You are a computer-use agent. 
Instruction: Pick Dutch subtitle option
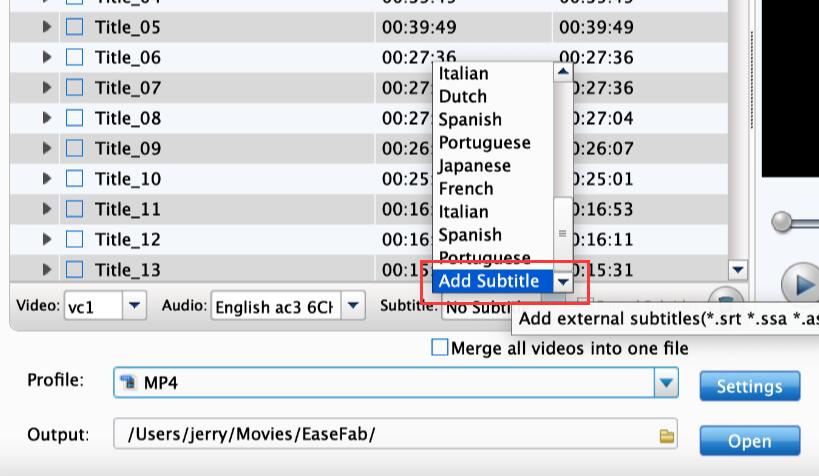(x=462, y=97)
